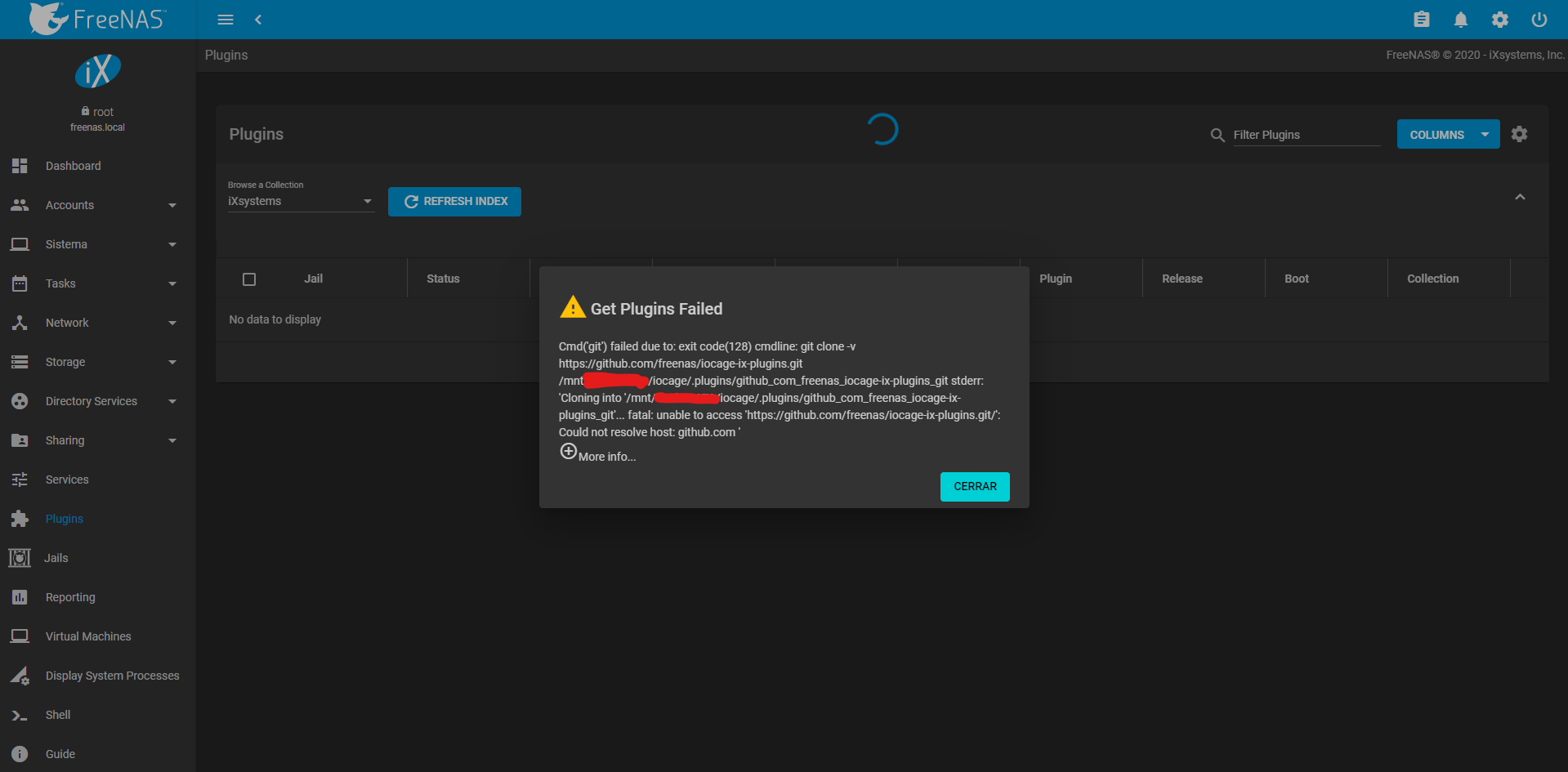
Task: Click the Dashboard icon in sidebar
Action: (20, 166)
